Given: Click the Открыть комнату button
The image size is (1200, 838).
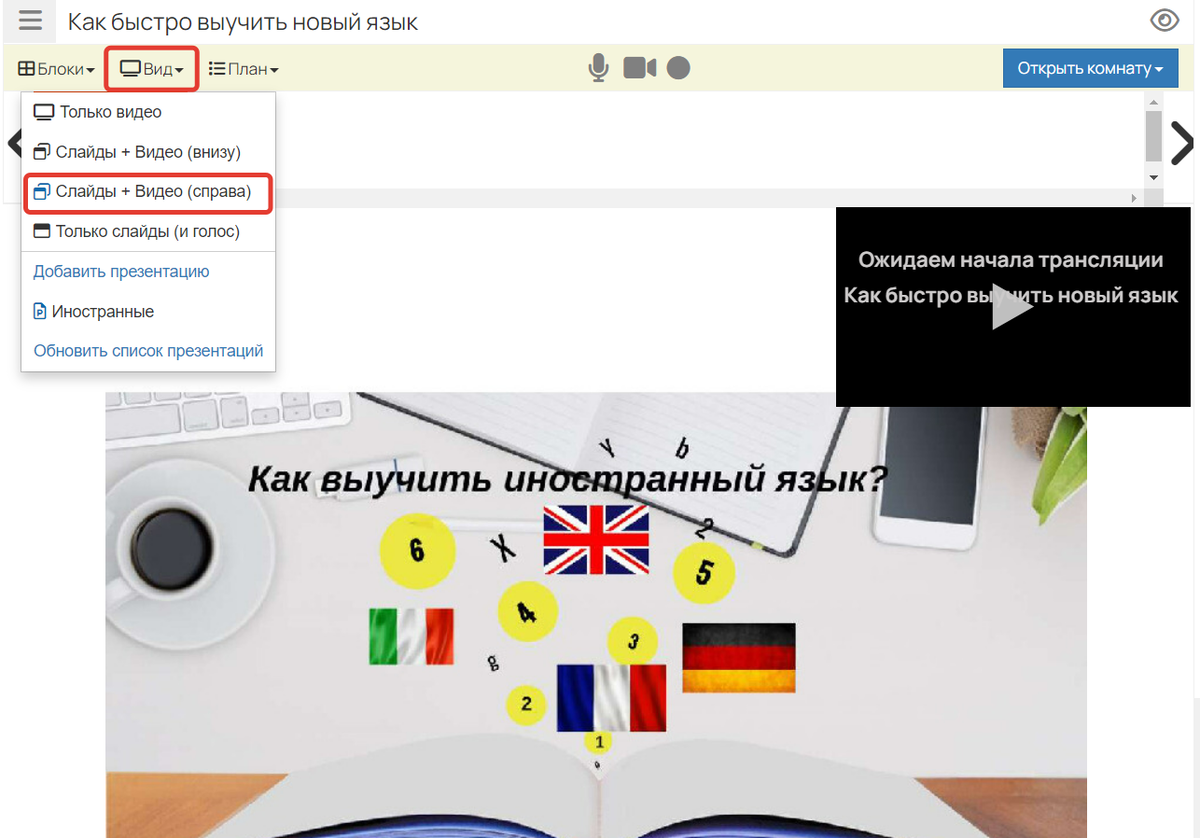Looking at the screenshot, I should pos(1089,68).
